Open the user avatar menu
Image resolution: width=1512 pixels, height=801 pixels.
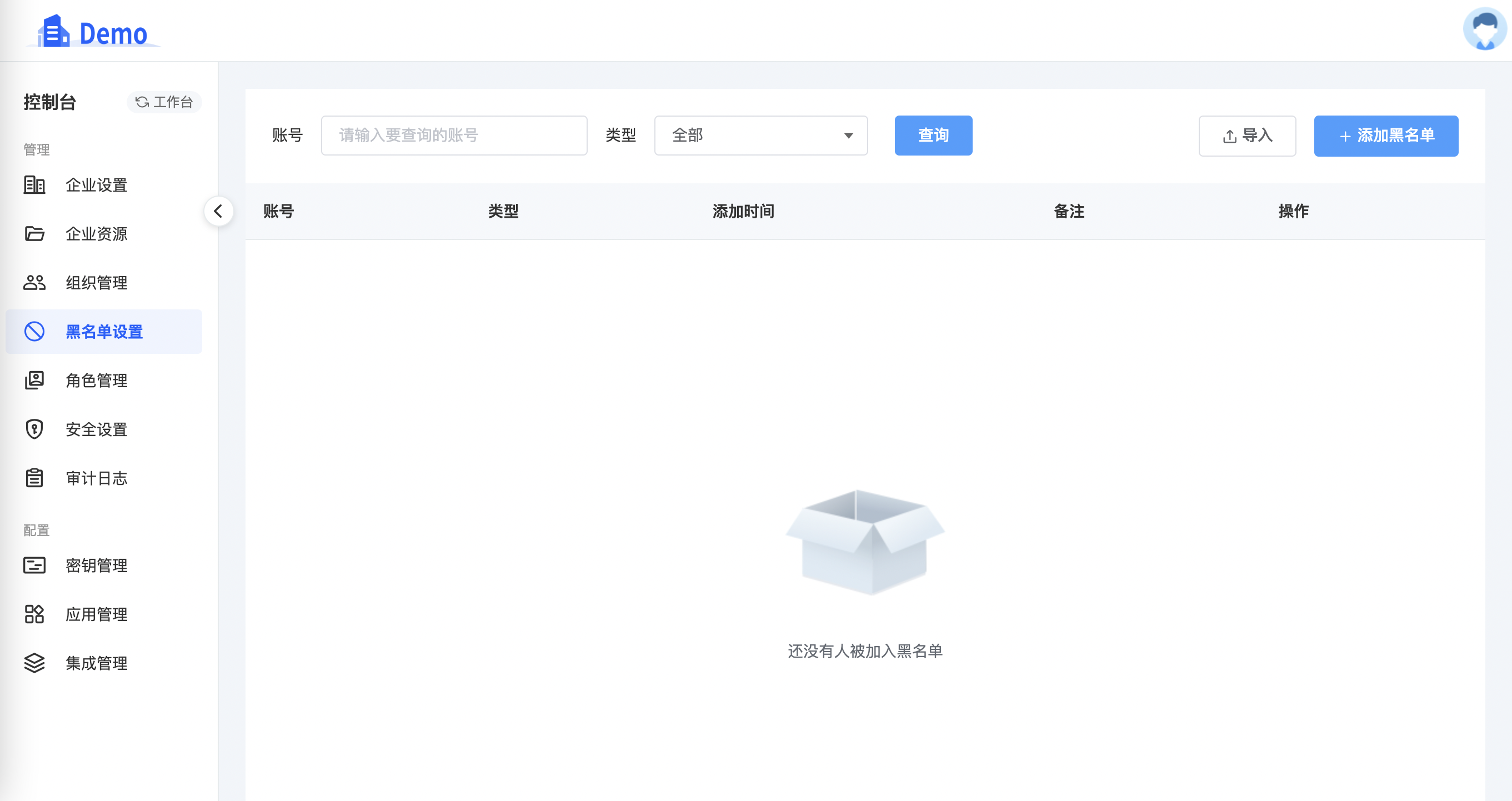[x=1484, y=28]
